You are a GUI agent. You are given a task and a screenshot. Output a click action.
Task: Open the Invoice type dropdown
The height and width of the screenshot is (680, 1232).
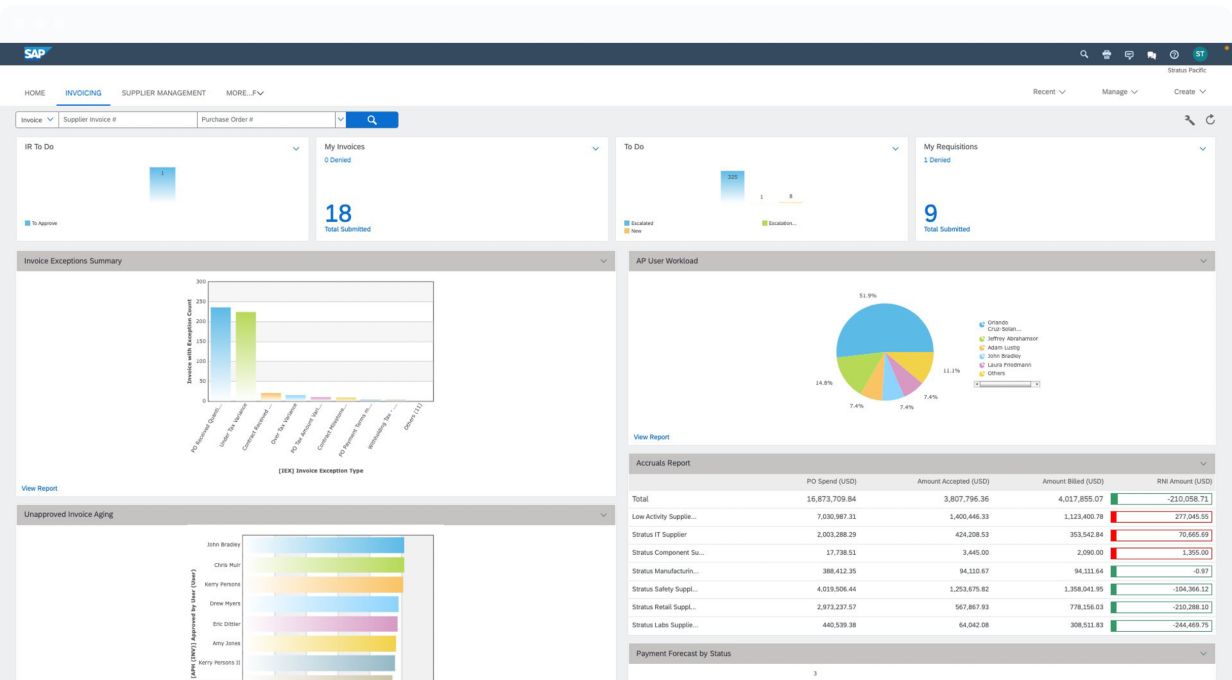37,120
